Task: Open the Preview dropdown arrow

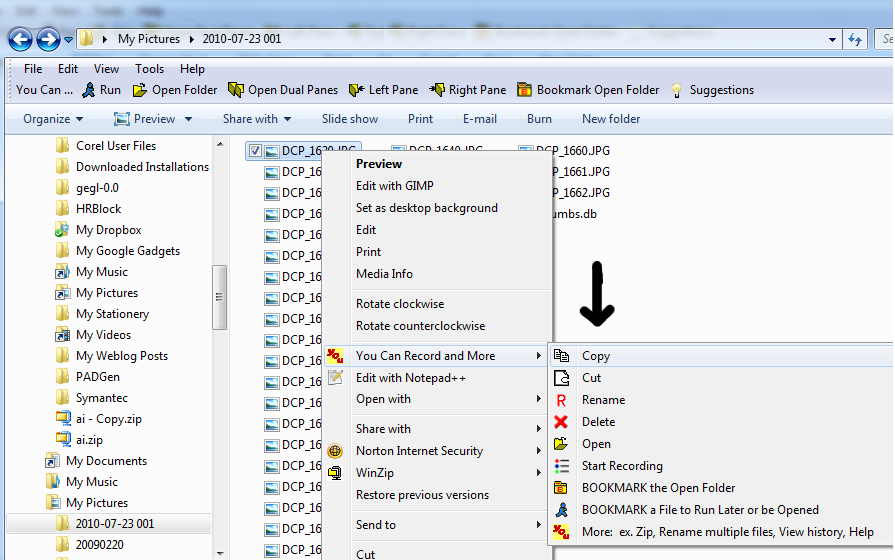Action: click(188, 119)
